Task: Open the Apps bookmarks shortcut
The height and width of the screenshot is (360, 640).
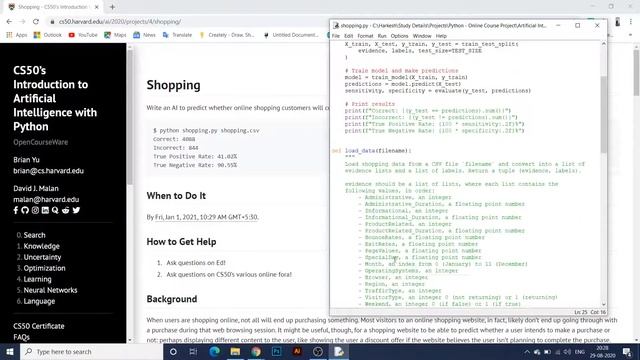Action: tap(17, 35)
